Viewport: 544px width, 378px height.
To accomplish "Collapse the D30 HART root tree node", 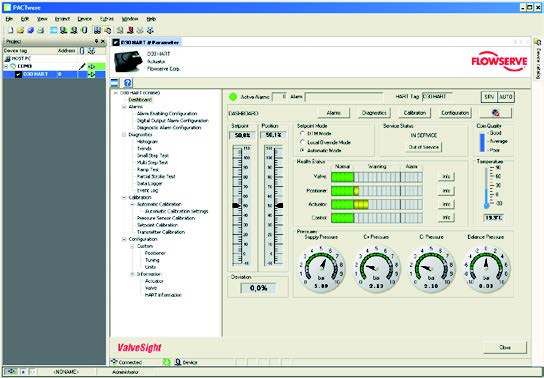I will coord(116,93).
